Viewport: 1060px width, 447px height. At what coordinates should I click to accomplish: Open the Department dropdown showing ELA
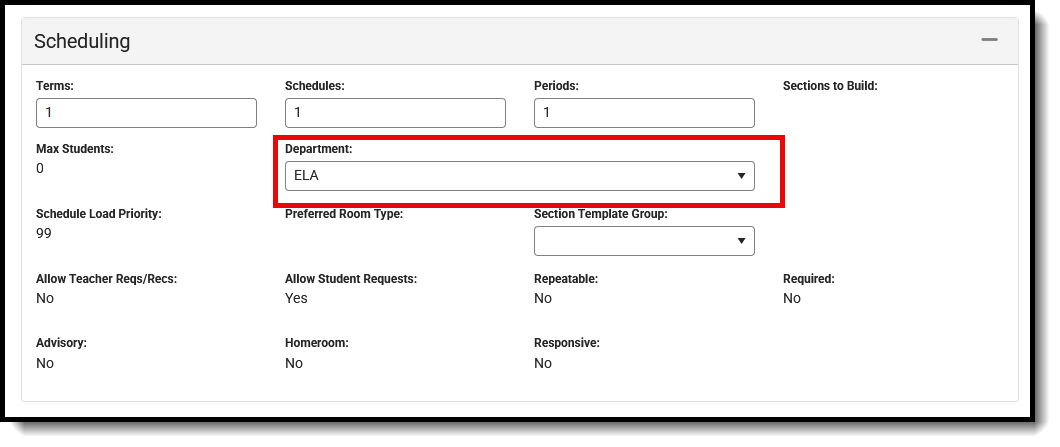click(x=519, y=176)
